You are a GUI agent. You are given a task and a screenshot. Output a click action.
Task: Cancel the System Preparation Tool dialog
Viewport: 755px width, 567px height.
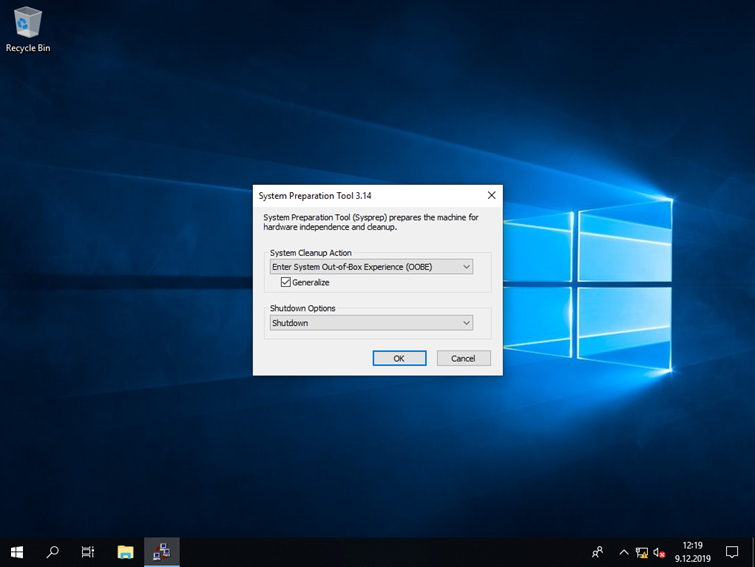(x=463, y=358)
